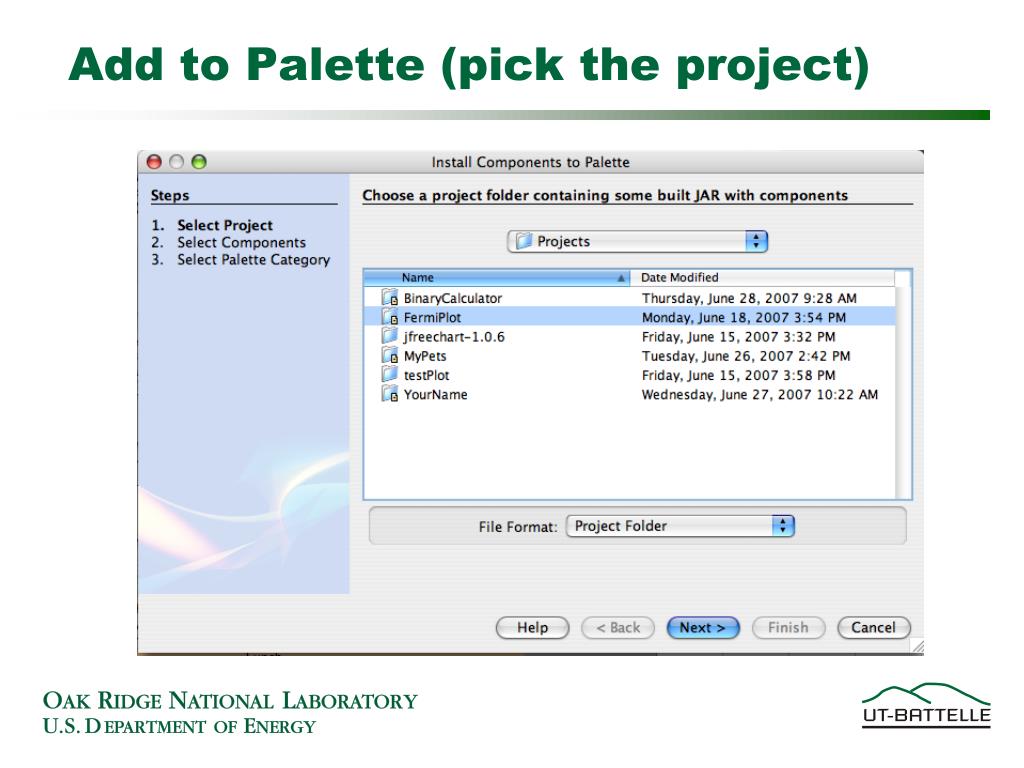Screen dimensions: 1024x768
Task: Open the Projects location dropdown
Action: [x=637, y=242]
